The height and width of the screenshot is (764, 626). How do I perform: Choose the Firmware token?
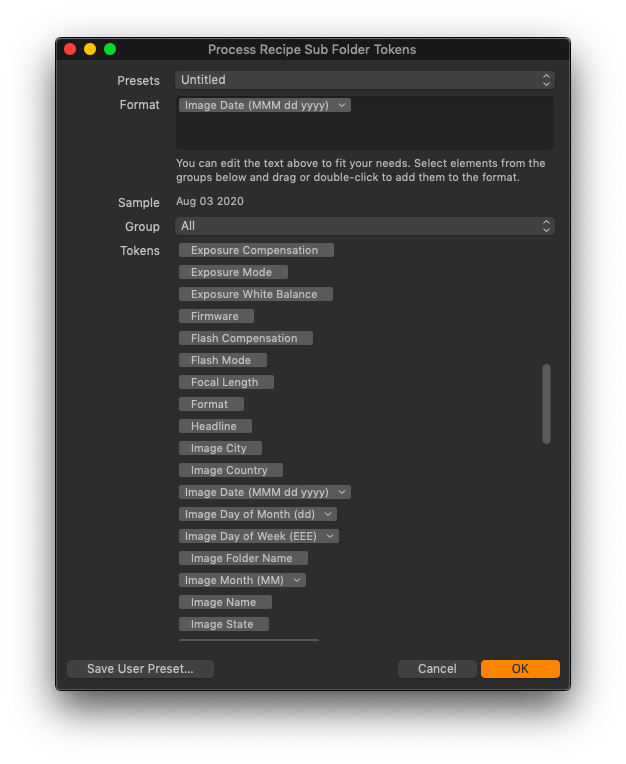(216, 316)
